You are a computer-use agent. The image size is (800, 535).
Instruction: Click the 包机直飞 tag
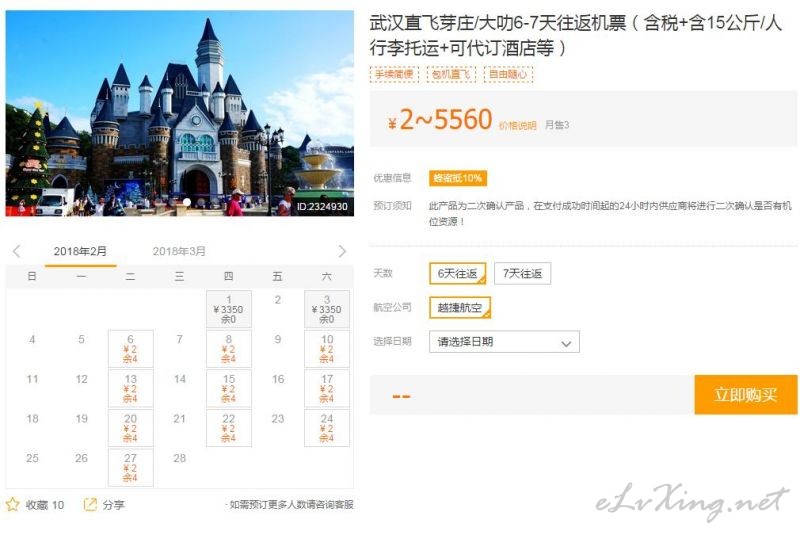[451, 74]
